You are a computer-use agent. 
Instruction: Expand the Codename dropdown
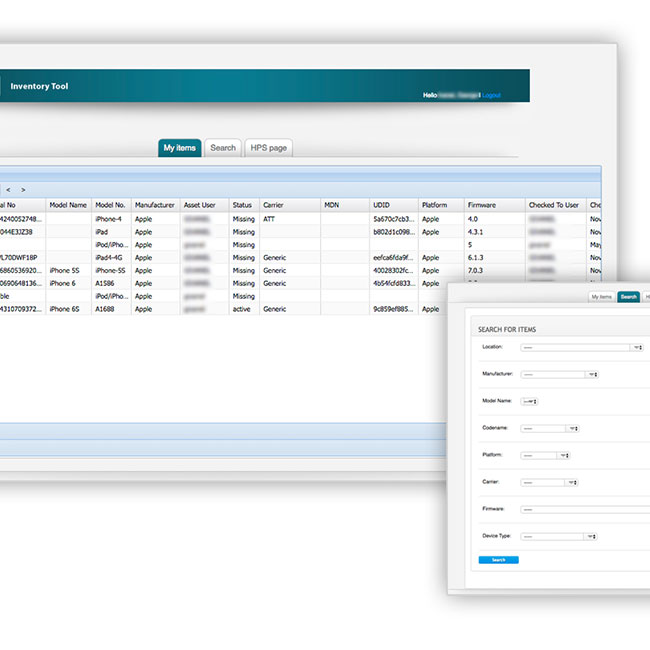point(549,428)
